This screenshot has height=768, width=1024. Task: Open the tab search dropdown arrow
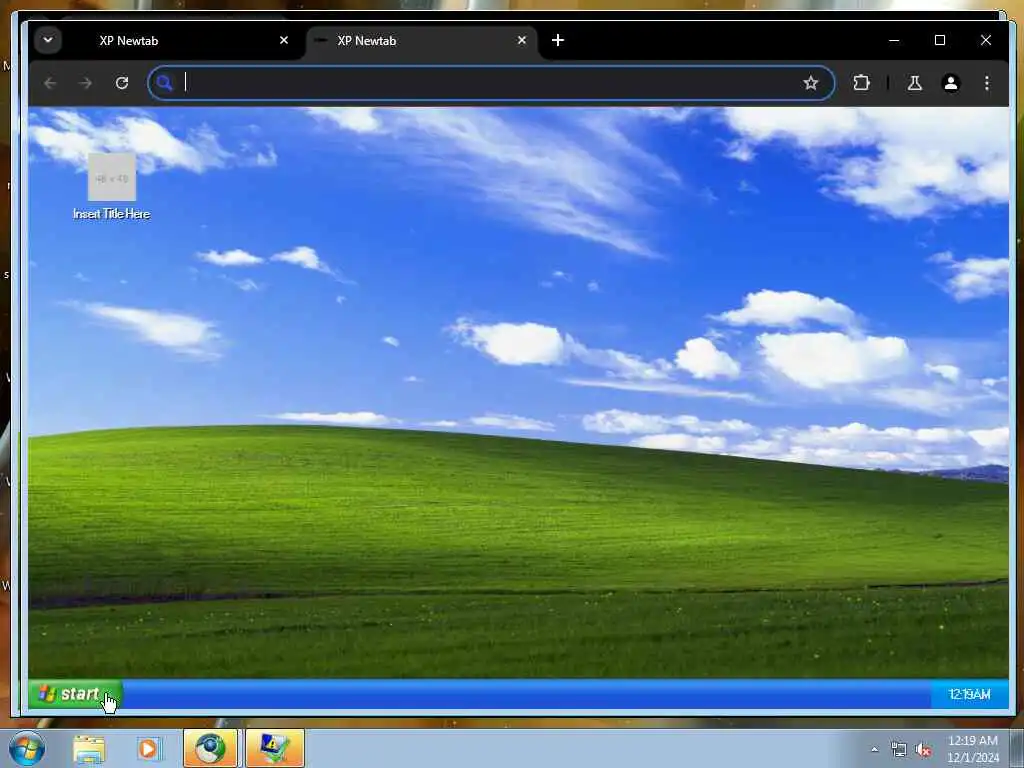coord(48,40)
